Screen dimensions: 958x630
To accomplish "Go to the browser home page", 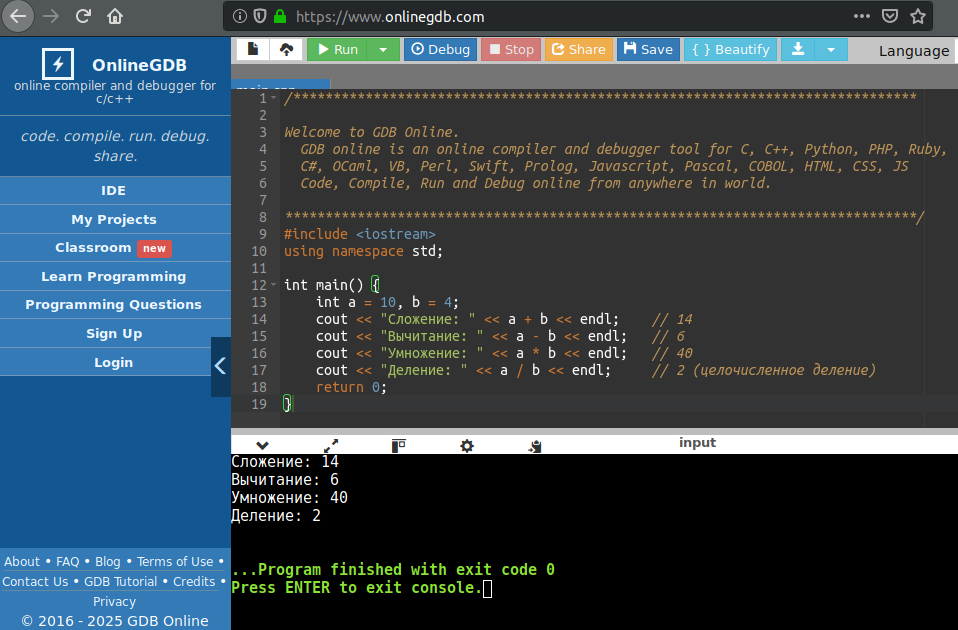I will tap(115, 16).
